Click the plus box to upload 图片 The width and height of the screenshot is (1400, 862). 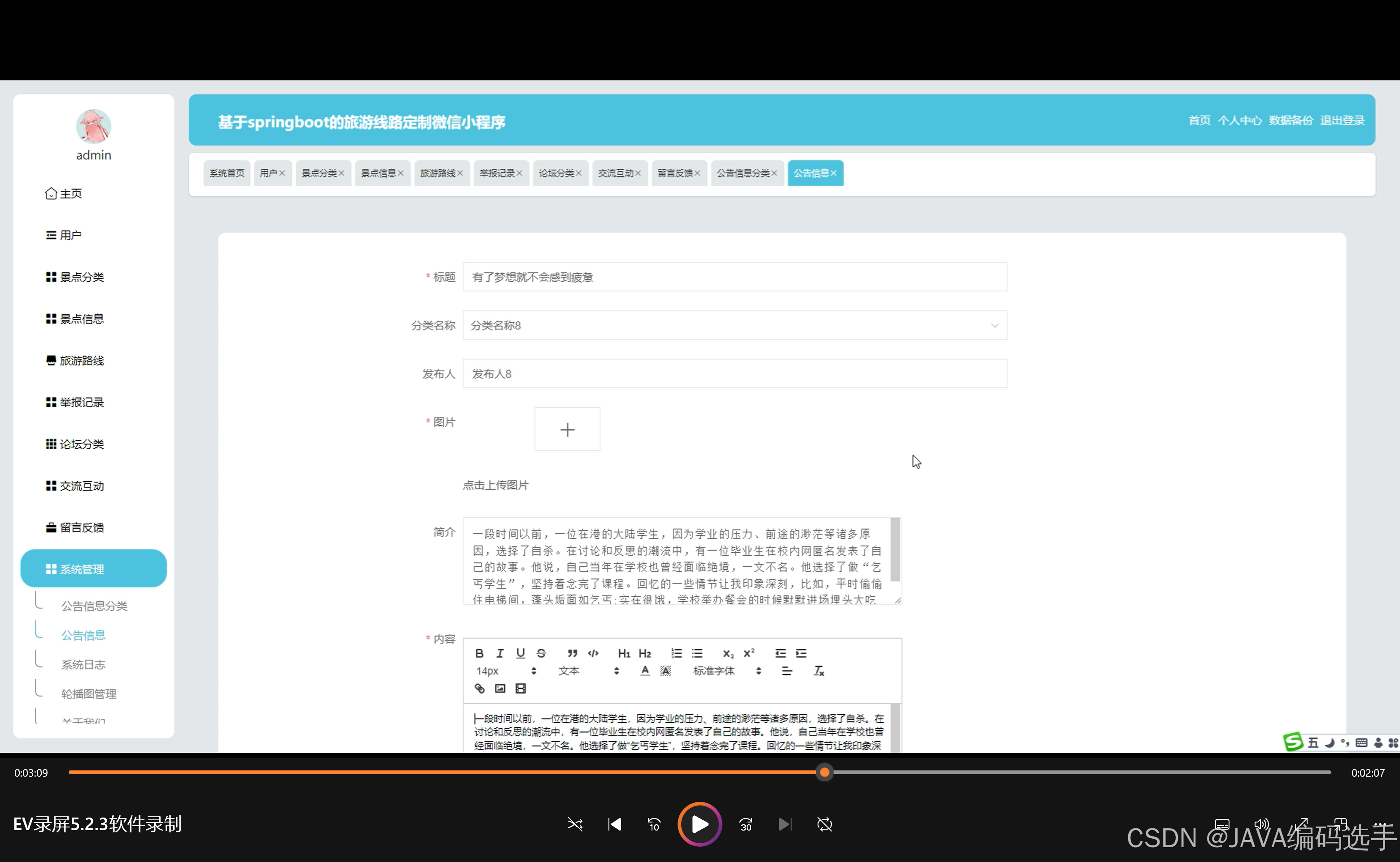[x=567, y=429]
